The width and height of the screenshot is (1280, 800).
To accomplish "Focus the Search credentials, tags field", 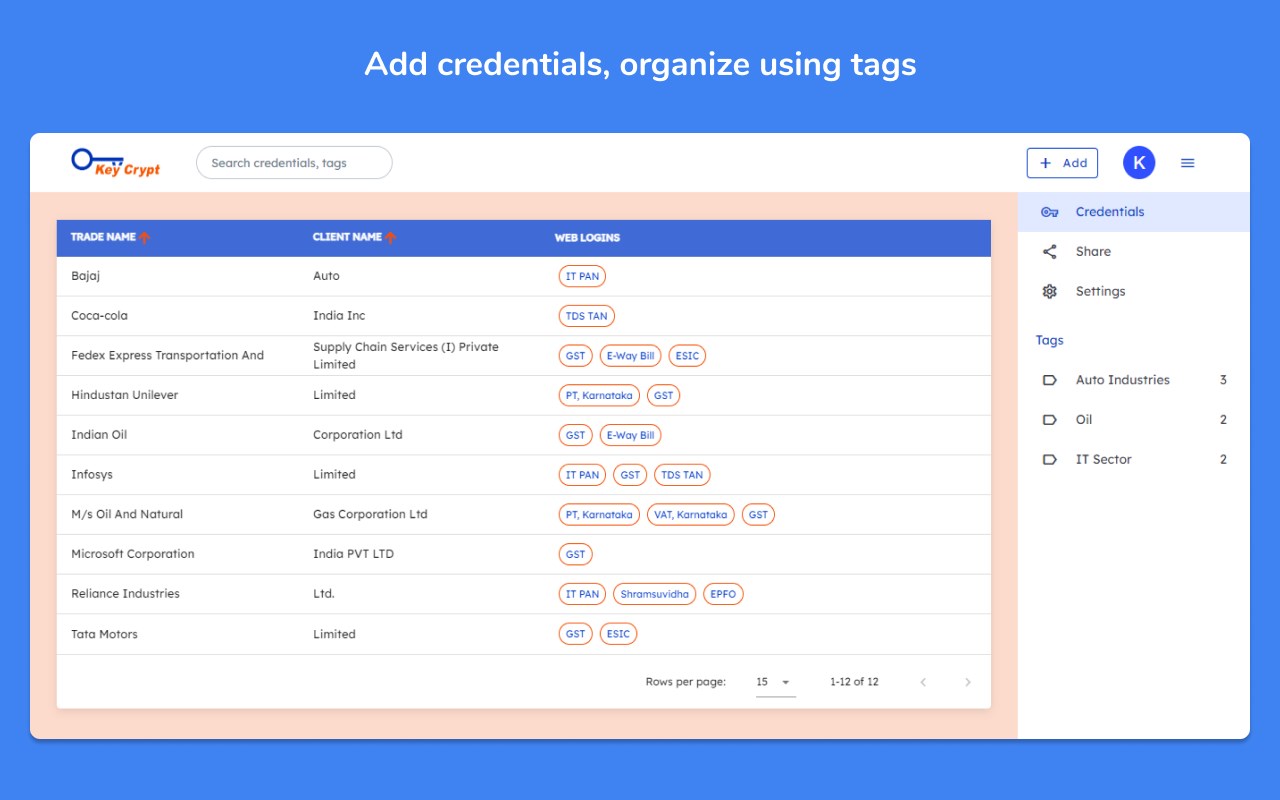I will [x=294, y=163].
